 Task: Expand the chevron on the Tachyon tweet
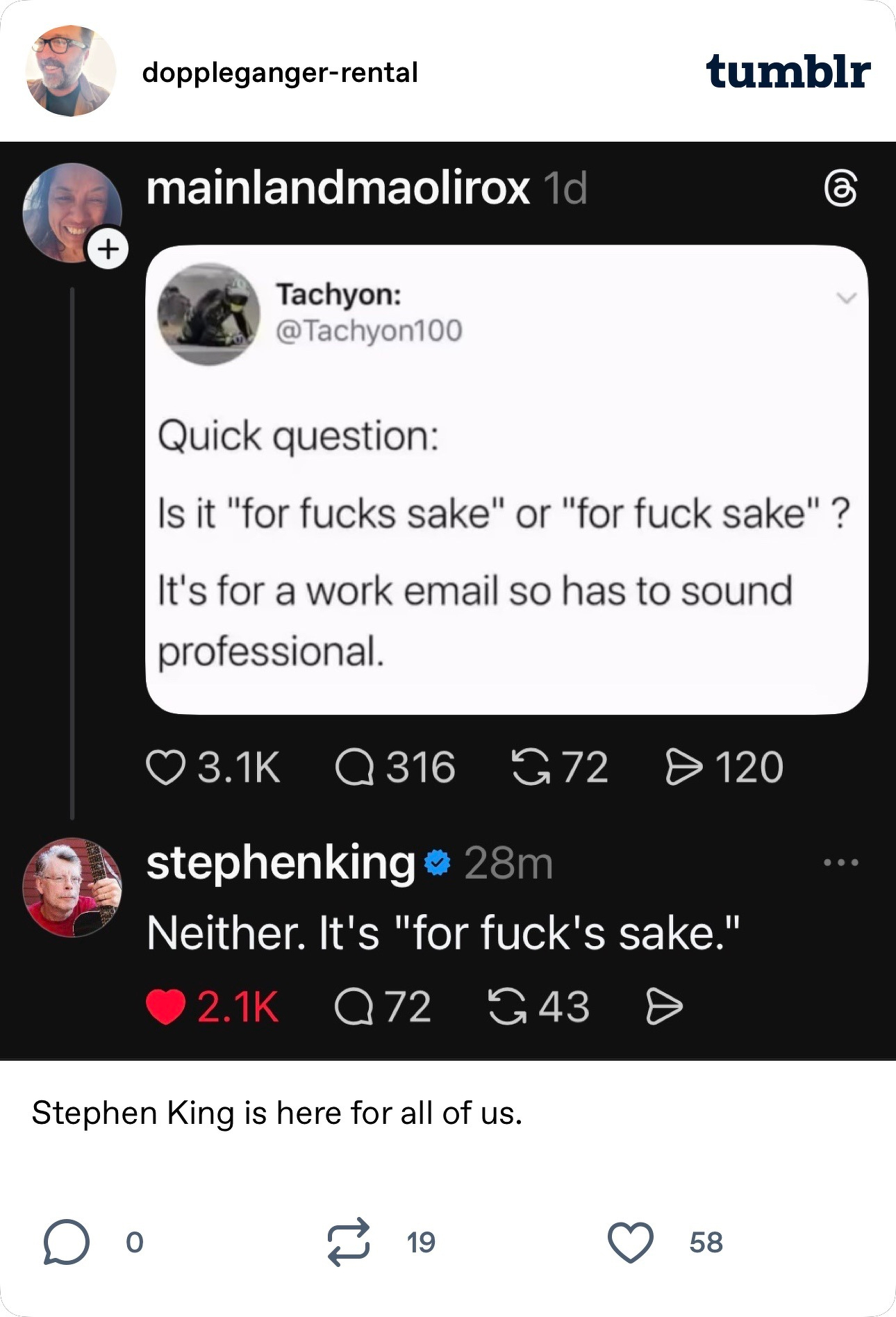tap(846, 298)
